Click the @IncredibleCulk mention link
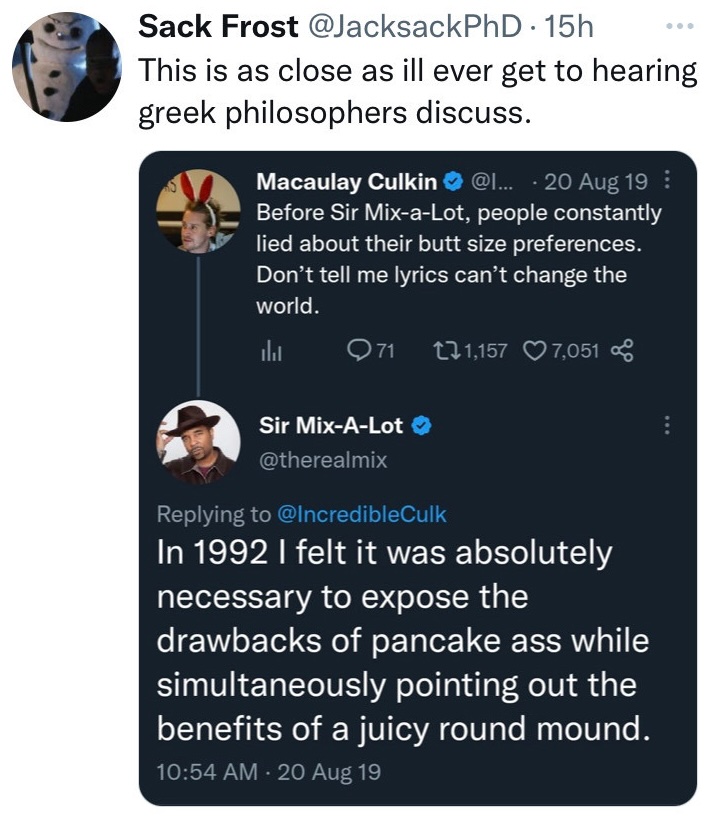 (361, 514)
